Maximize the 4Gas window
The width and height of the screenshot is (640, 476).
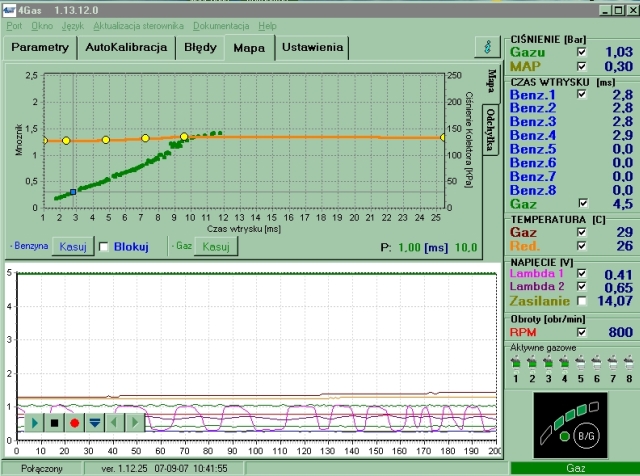pyautogui.click(x=619, y=10)
